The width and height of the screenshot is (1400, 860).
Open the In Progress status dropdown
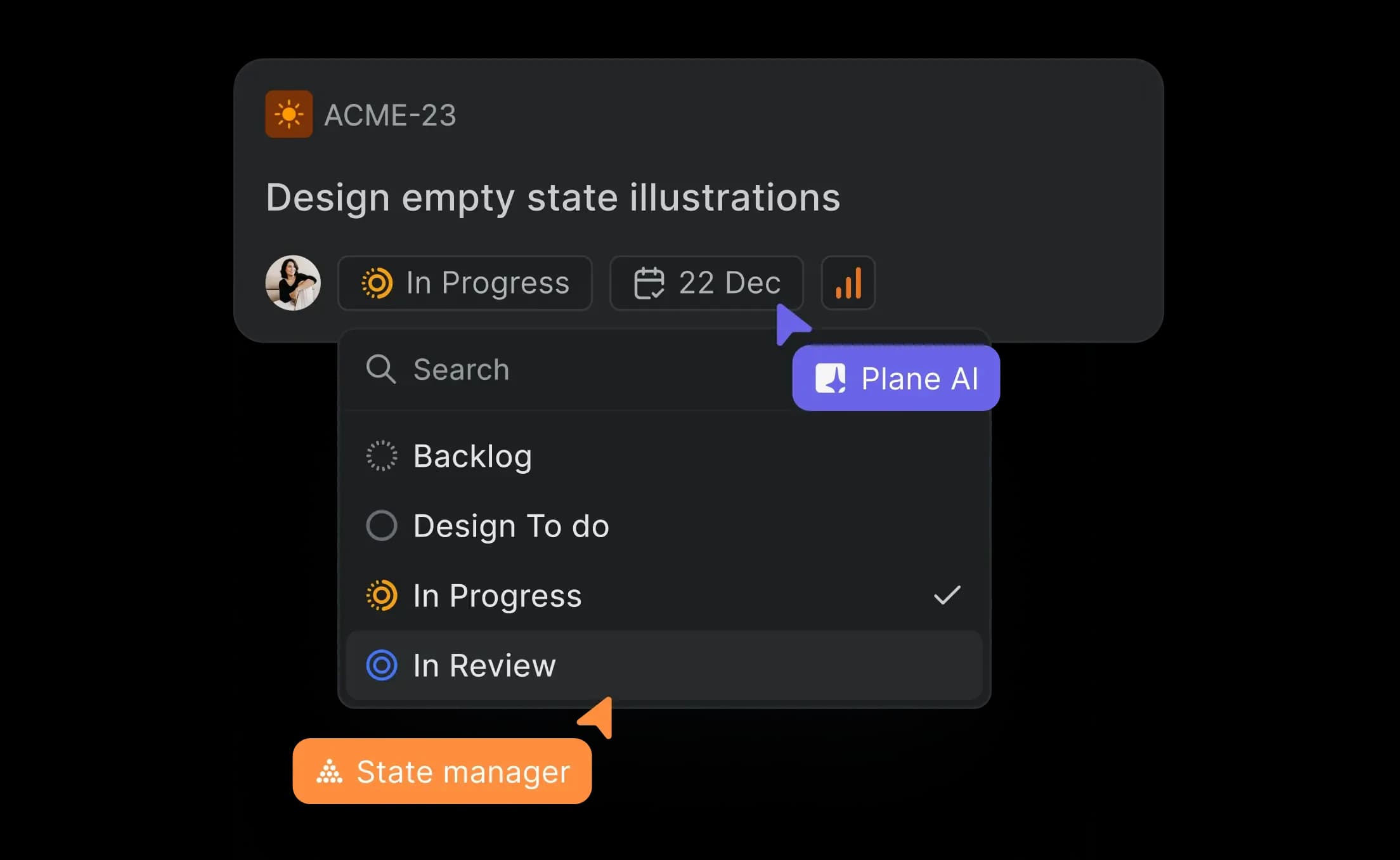[x=465, y=283]
